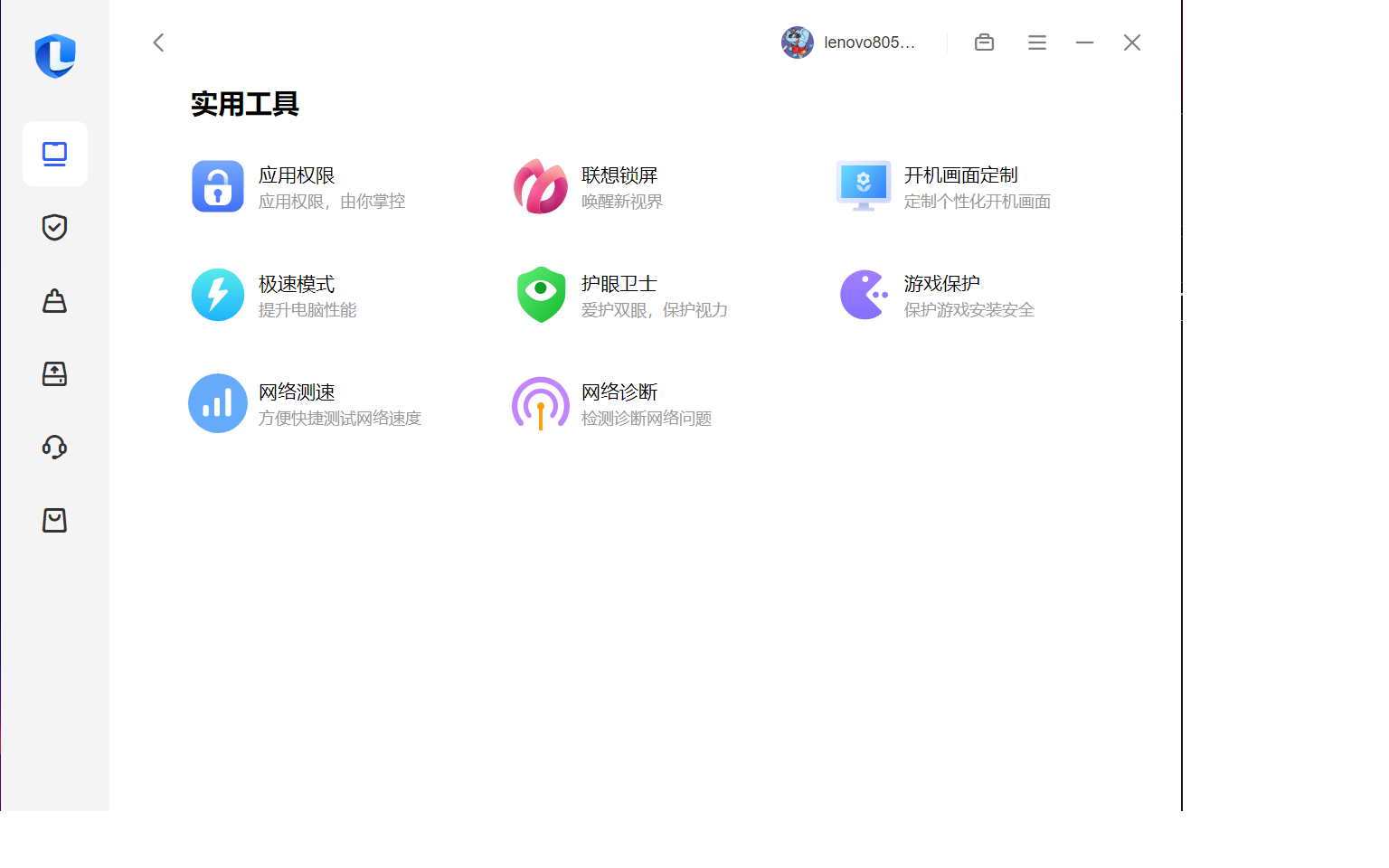Click description 定制个性化开机画面
Screen dimensions: 1389x868
978,202
